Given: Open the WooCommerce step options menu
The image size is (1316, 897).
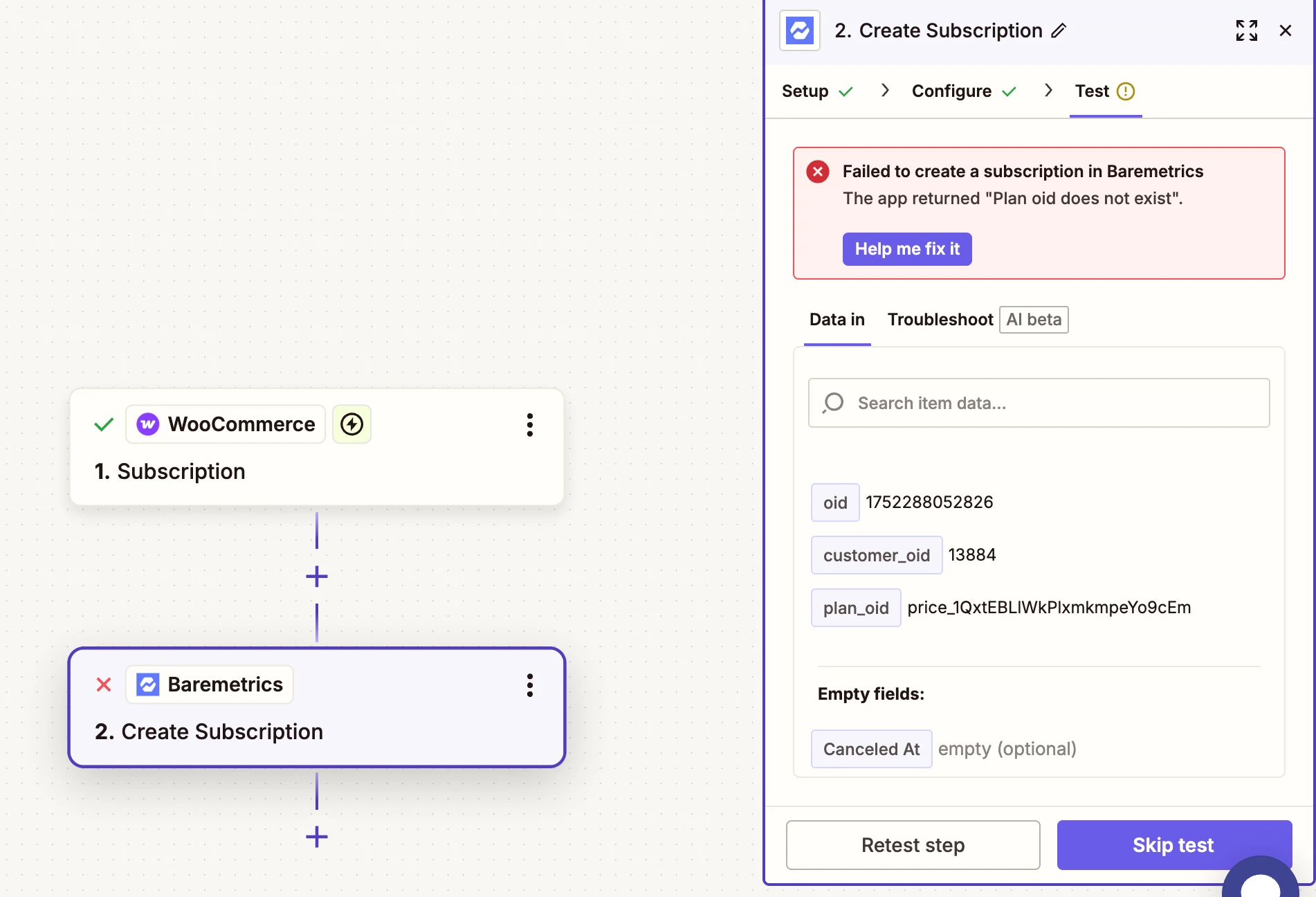Looking at the screenshot, I should pyautogui.click(x=530, y=424).
